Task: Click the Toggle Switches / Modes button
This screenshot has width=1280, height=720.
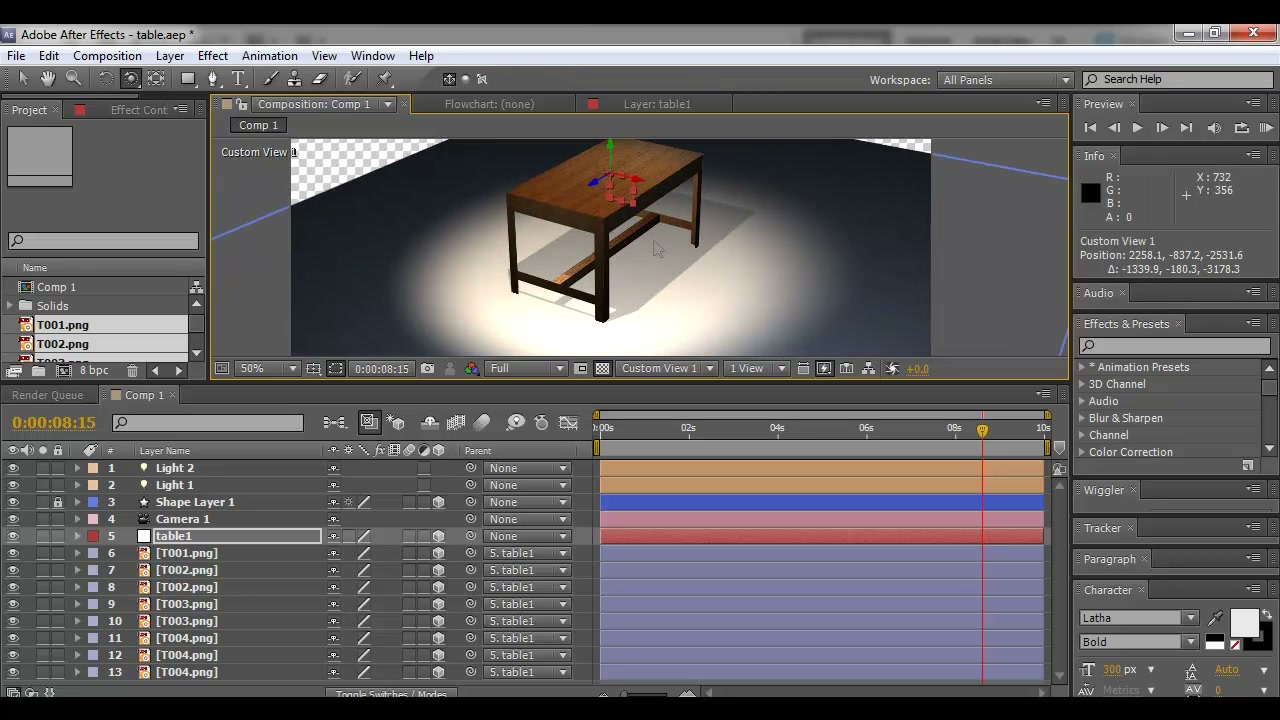Action: coord(391,694)
